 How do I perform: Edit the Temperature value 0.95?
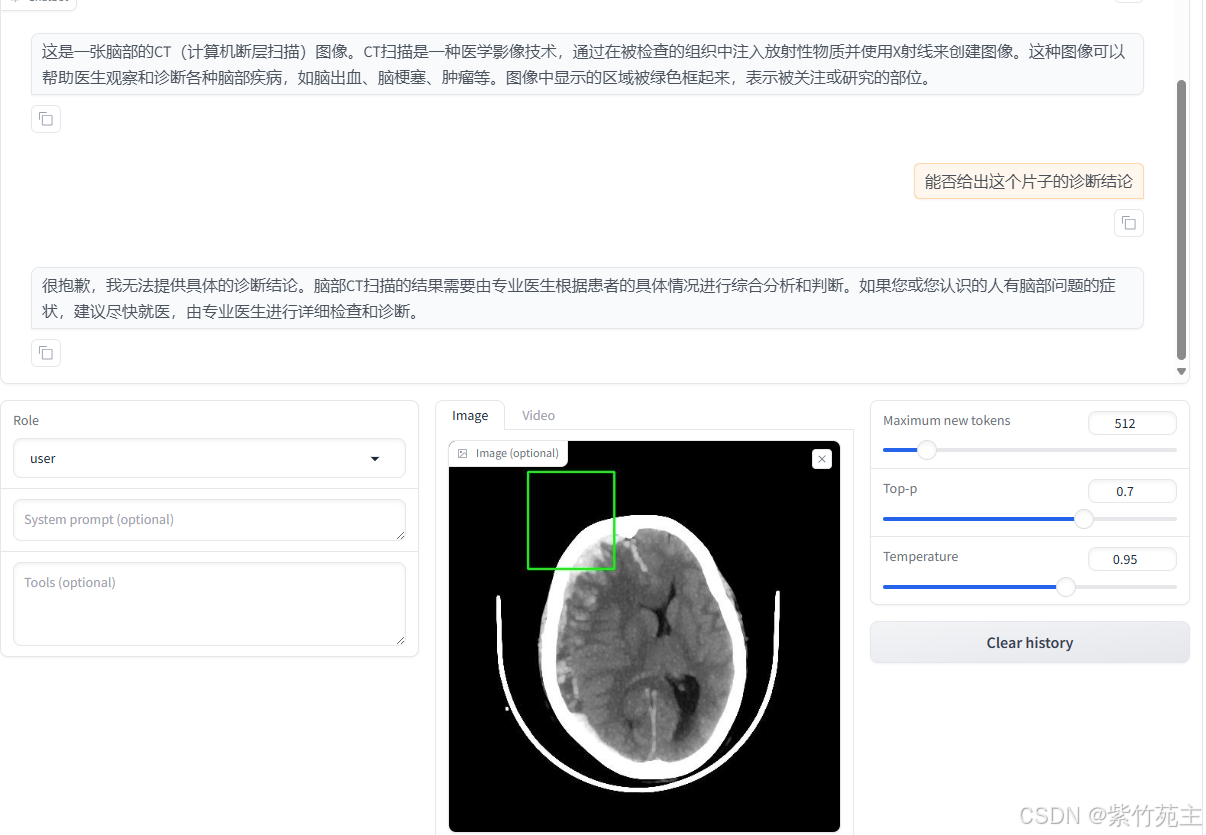point(1132,559)
